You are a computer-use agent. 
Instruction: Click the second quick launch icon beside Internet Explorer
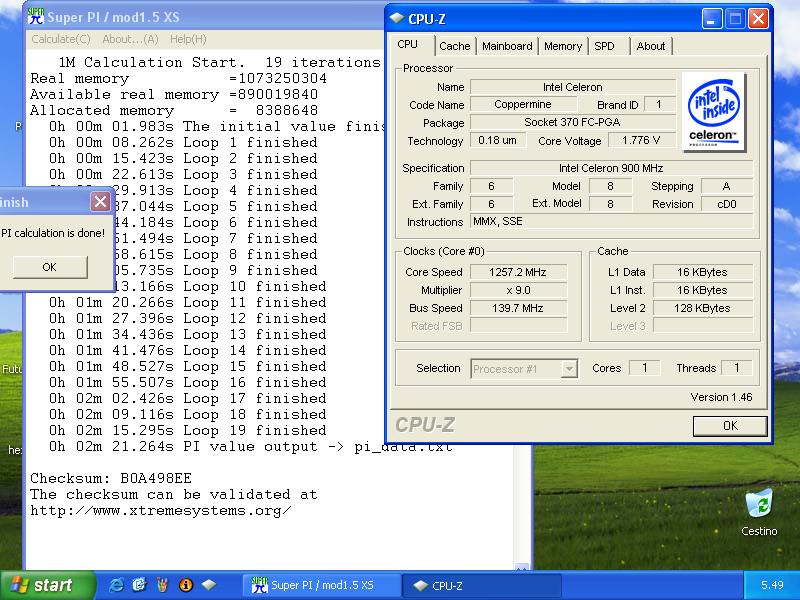tap(139, 585)
